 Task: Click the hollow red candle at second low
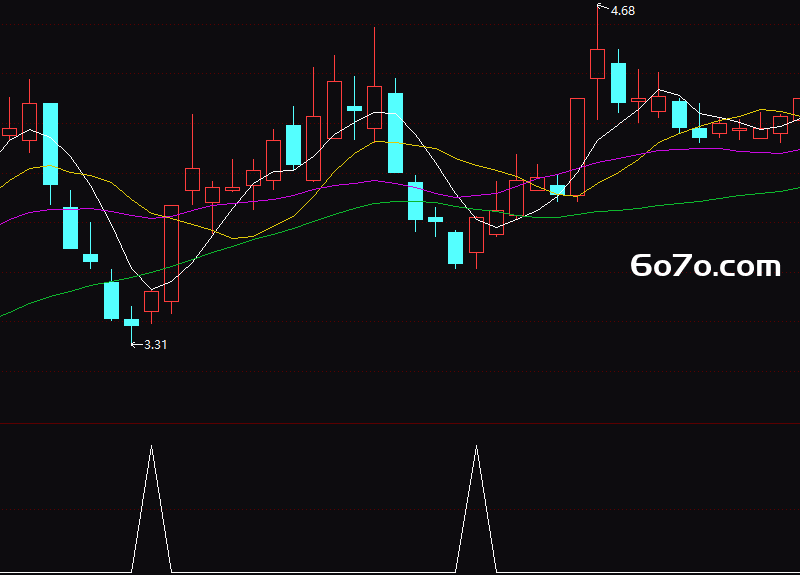click(x=477, y=235)
